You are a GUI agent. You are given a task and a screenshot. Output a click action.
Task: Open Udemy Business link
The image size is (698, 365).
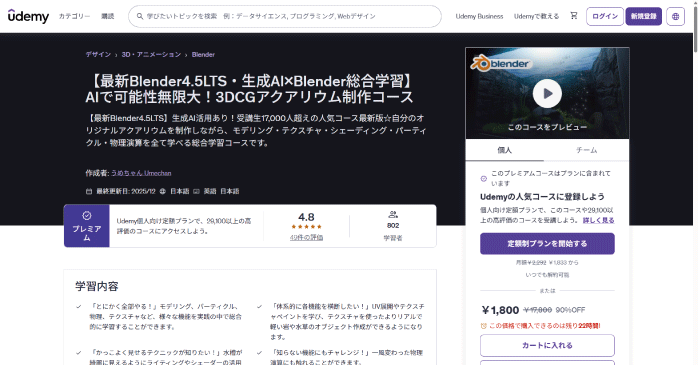point(479,16)
